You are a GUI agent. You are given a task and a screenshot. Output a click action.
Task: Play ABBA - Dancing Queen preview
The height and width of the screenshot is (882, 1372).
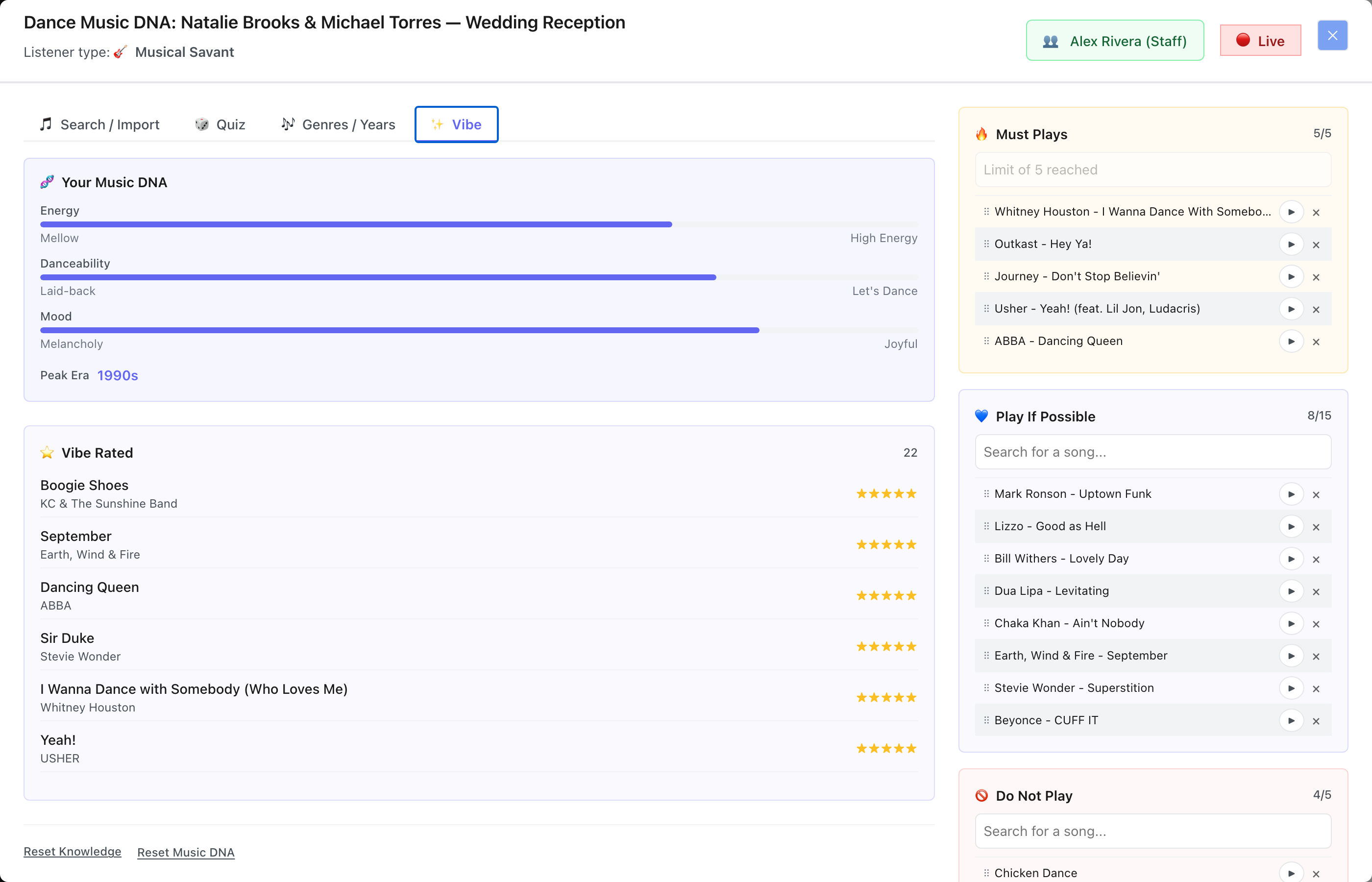pyautogui.click(x=1291, y=342)
